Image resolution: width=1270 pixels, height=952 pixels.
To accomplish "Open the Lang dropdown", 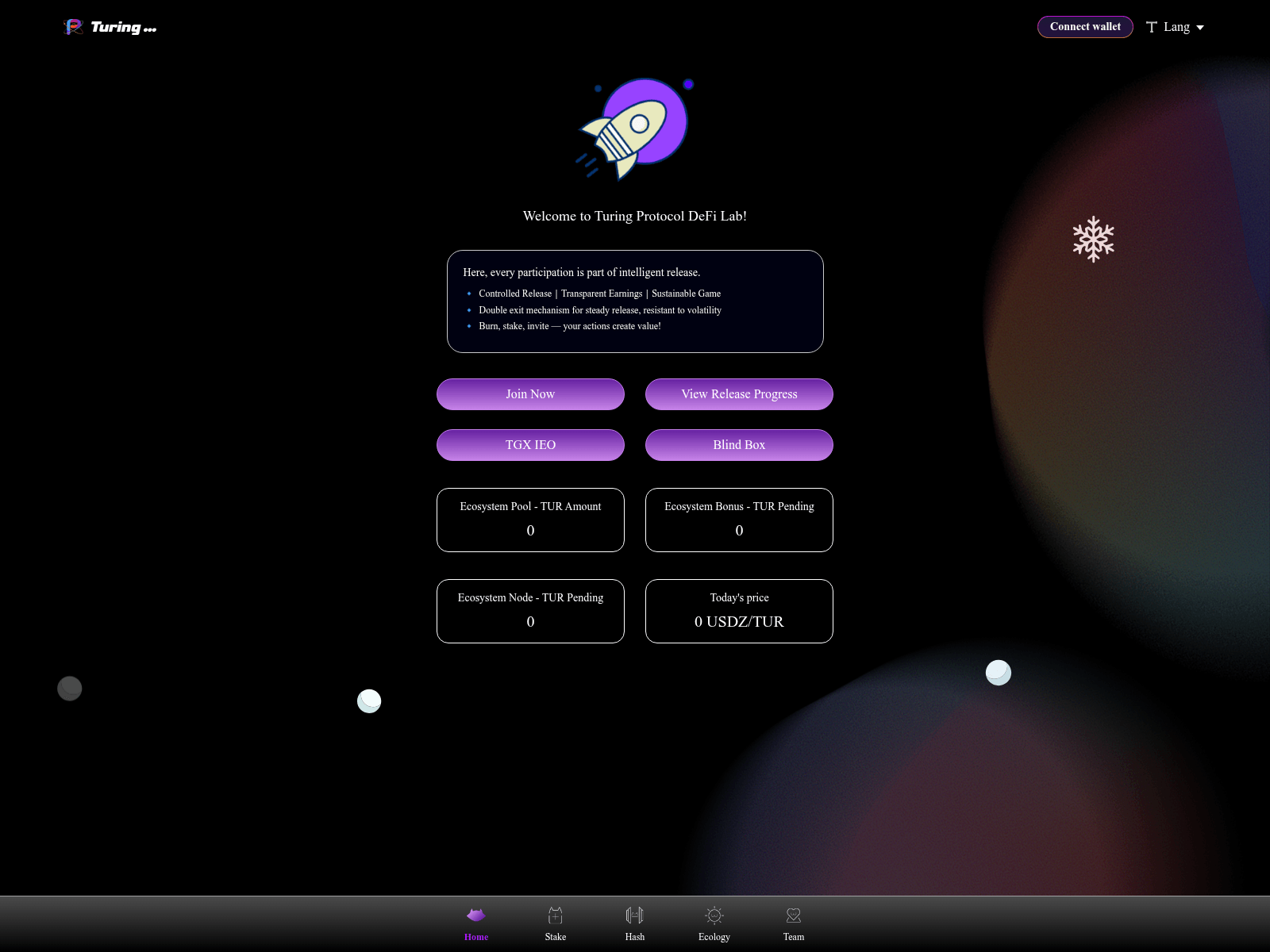I will [1176, 26].
